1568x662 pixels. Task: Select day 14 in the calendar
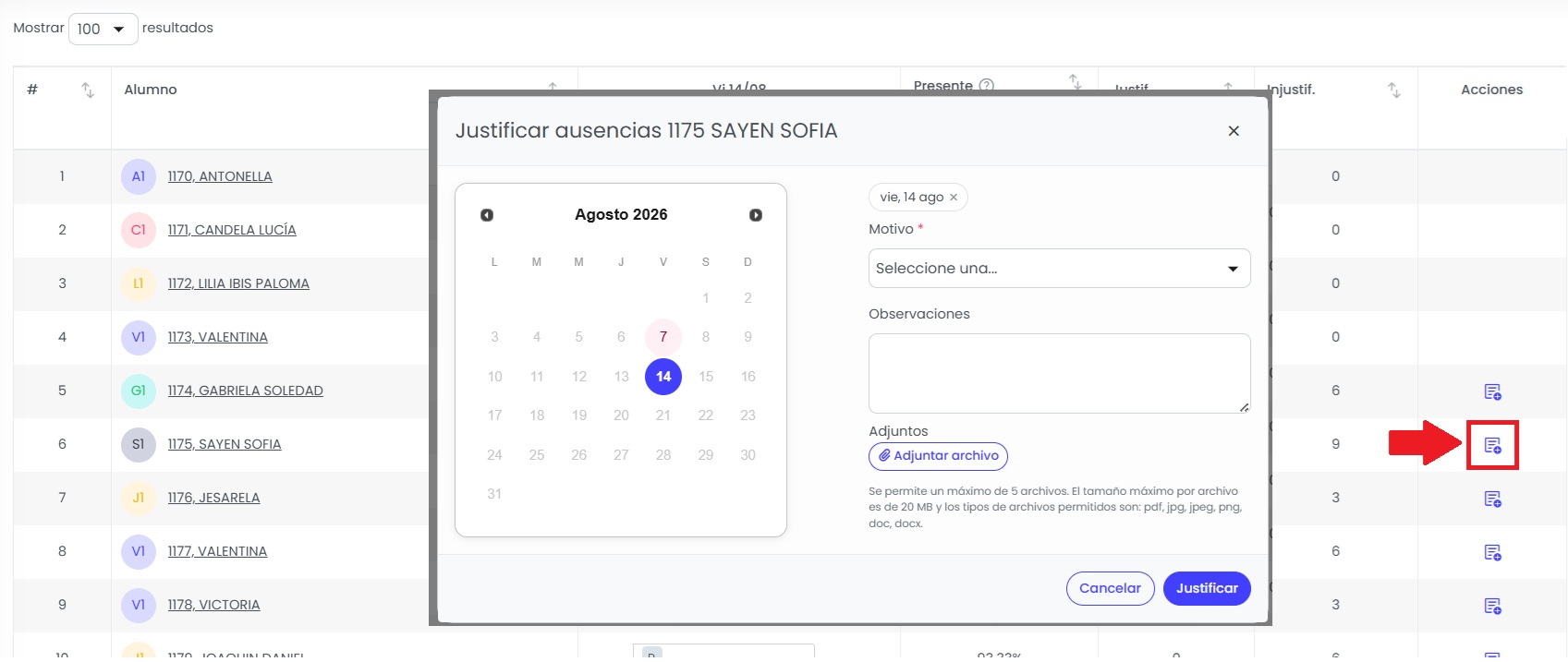pyautogui.click(x=663, y=377)
